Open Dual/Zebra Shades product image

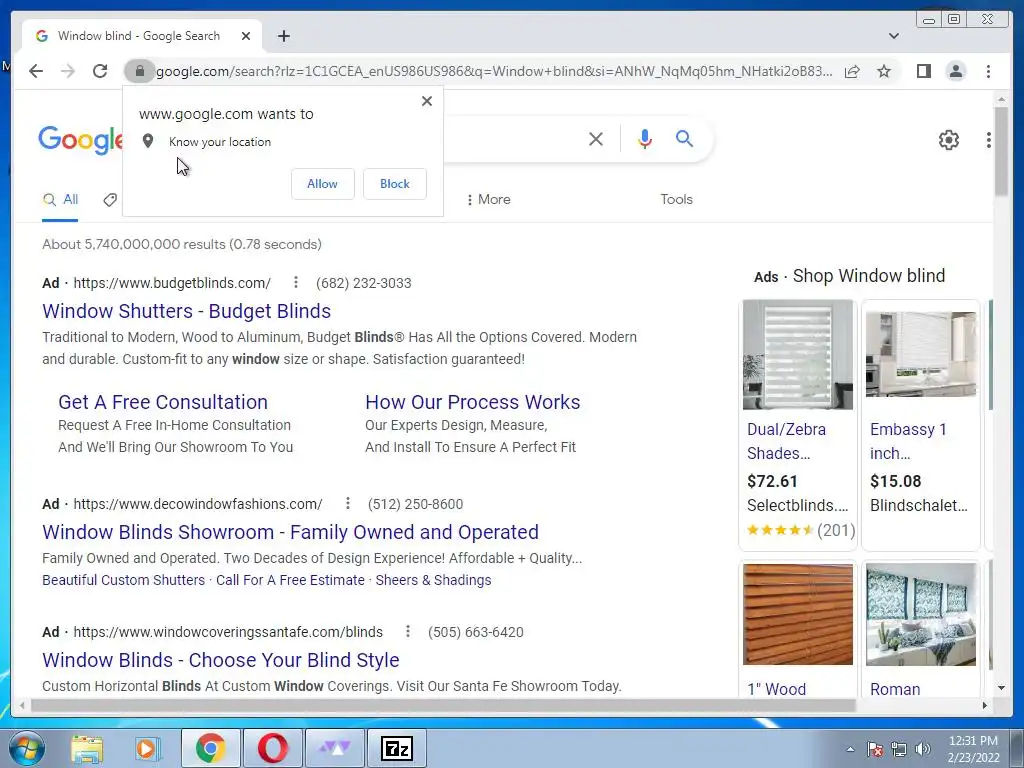click(797, 355)
